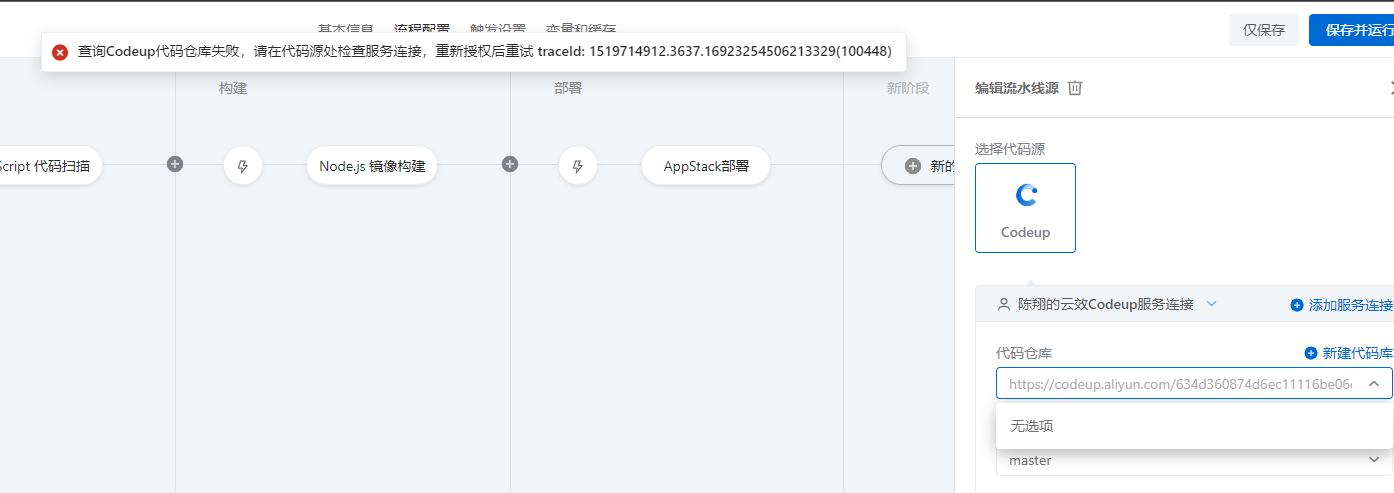Click the 新阶段 stage header
Screen dimensions: 1394x493
[908, 88]
